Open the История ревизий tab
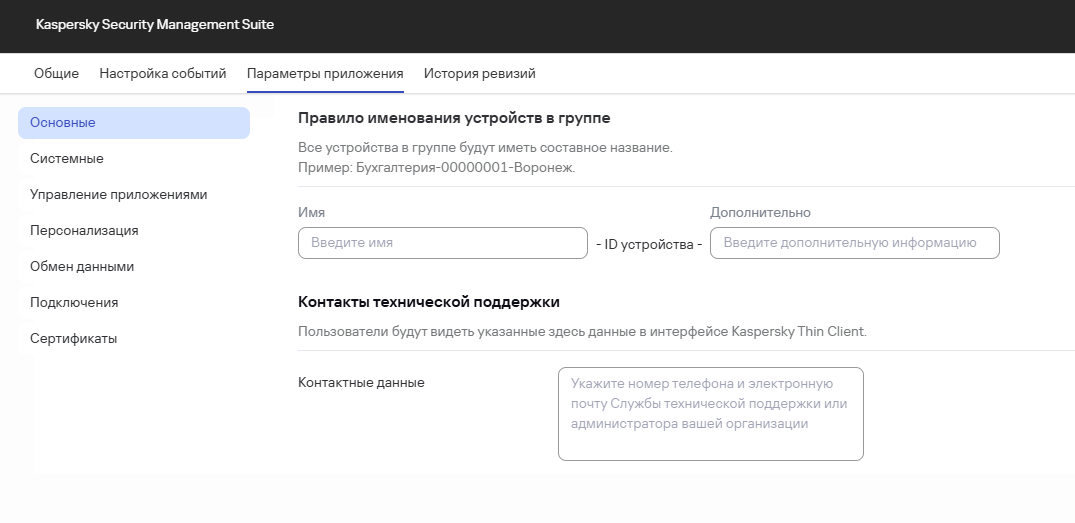The image size is (1075, 523). click(480, 73)
